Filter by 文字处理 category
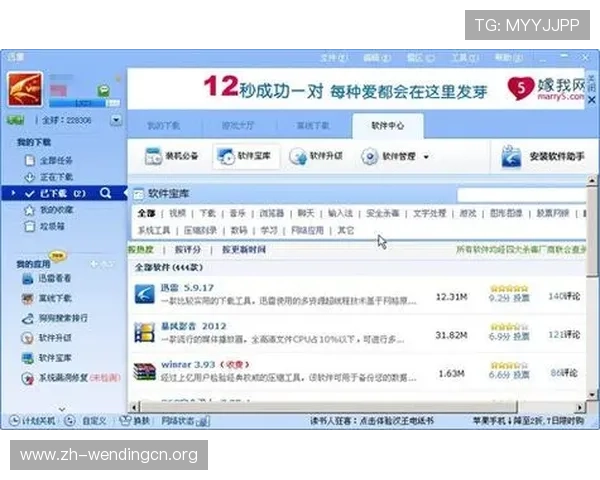Image resolution: width=600 pixels, height=480 pixels. tap(429, 213)
